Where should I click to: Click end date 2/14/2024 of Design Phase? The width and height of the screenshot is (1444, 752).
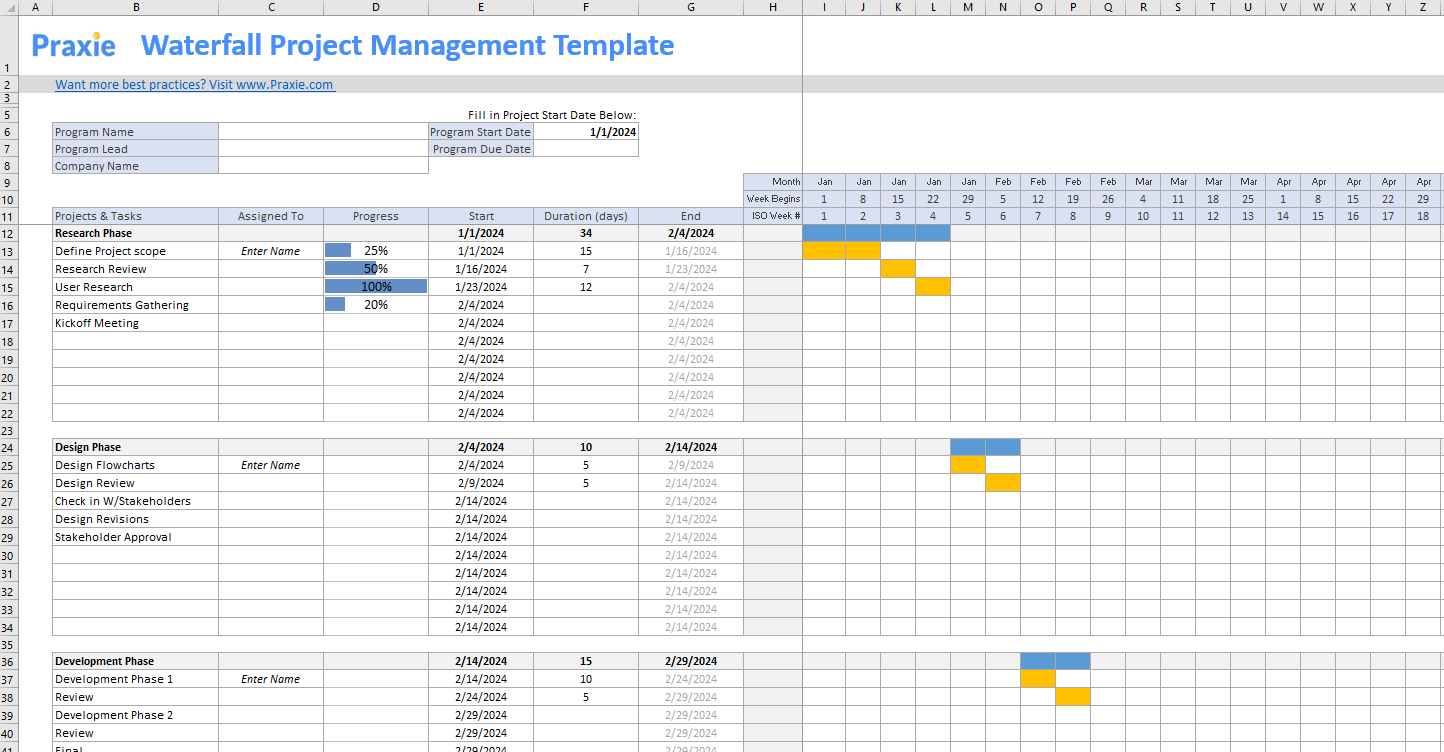691,447
